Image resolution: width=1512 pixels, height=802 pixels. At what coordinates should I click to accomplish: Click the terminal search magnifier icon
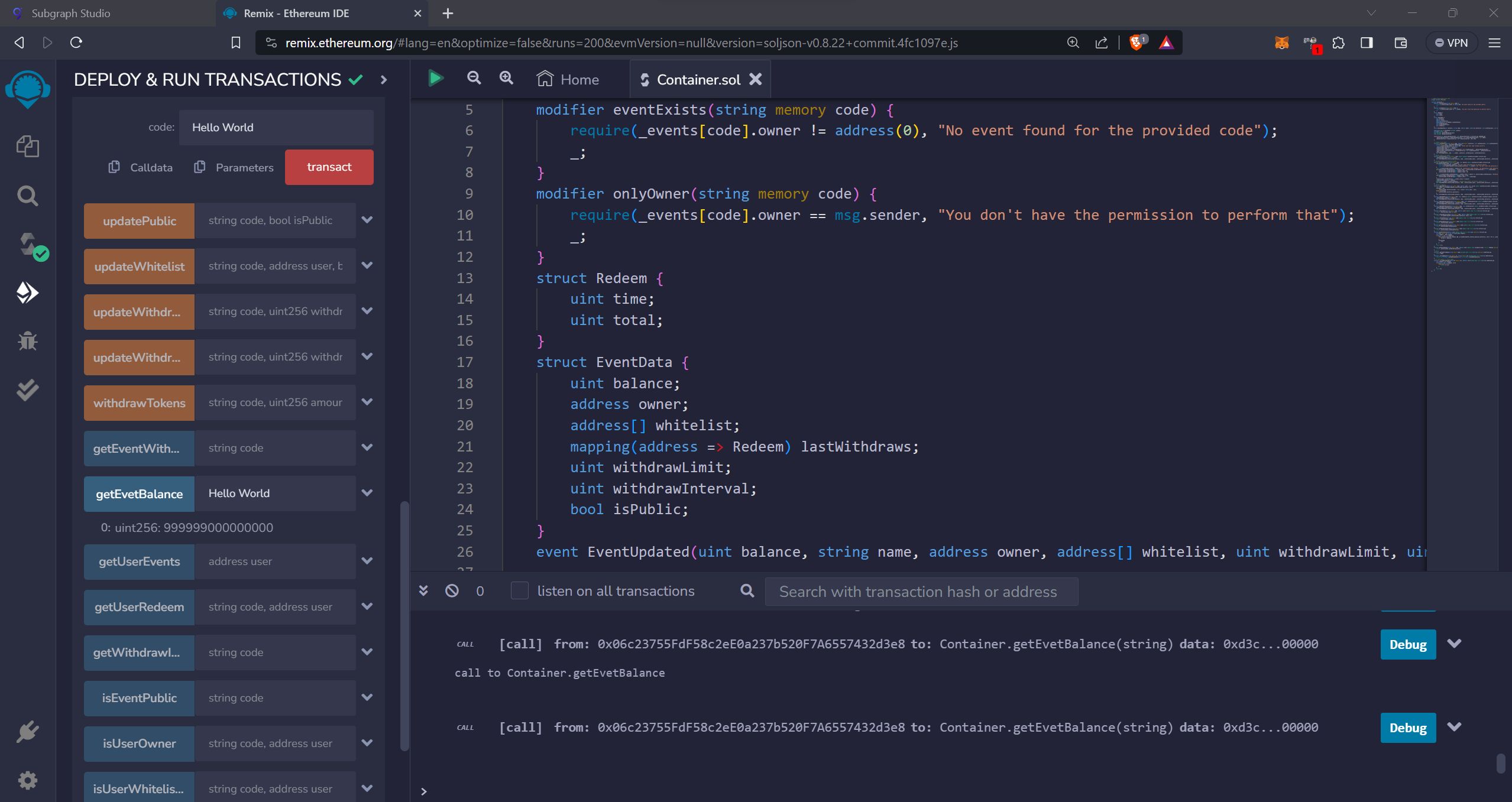tap(747, 590)
